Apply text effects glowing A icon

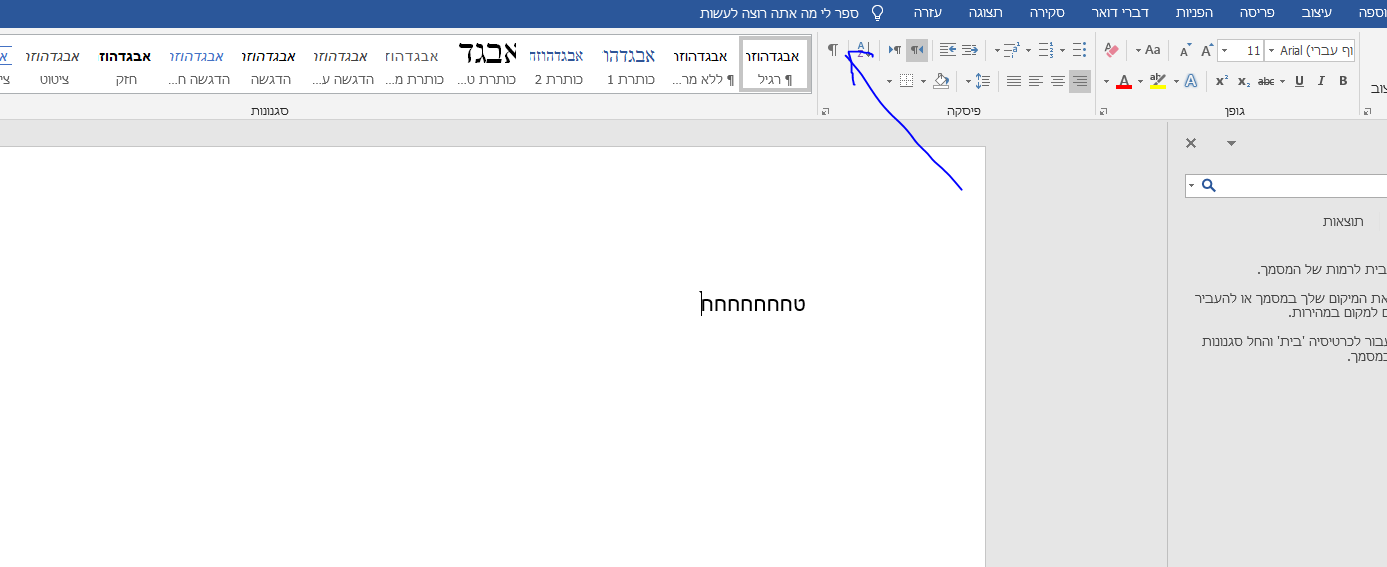click(x=1191, y=81)
